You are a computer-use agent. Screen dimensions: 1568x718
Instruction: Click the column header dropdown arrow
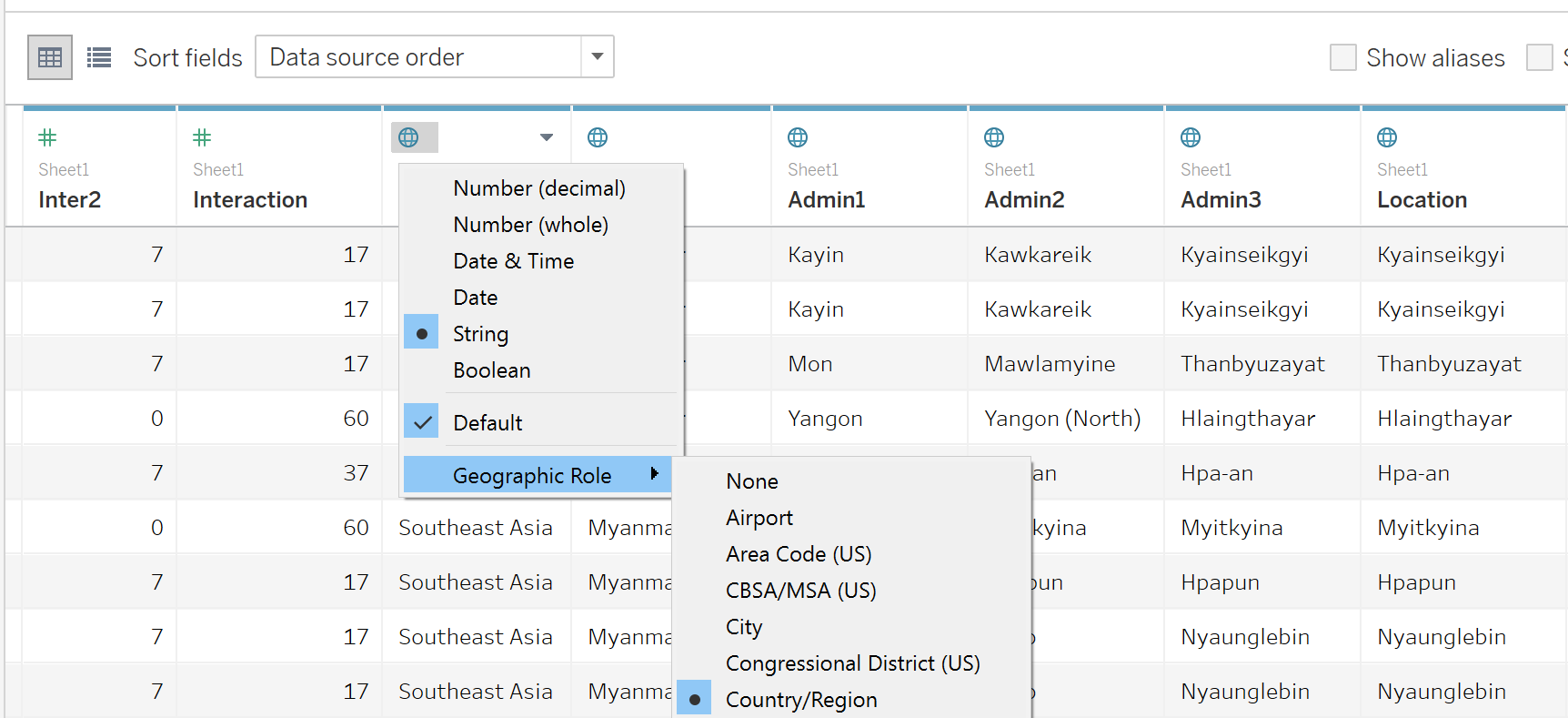(x=546, y=137)
